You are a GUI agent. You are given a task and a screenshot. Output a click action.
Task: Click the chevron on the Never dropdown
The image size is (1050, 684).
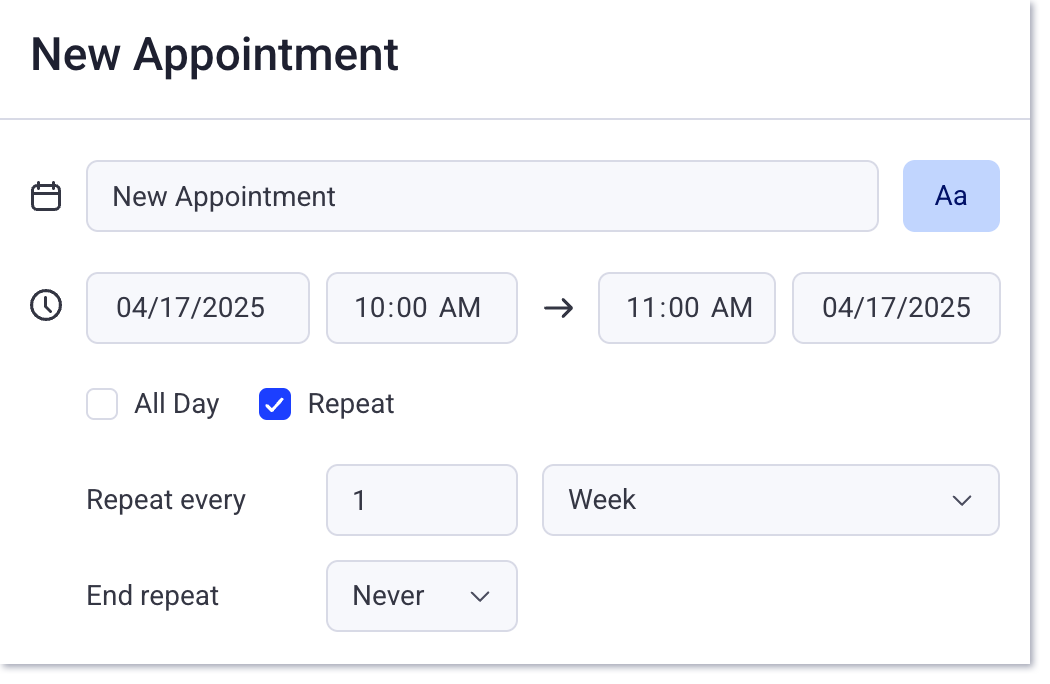[x=479, y=596]
